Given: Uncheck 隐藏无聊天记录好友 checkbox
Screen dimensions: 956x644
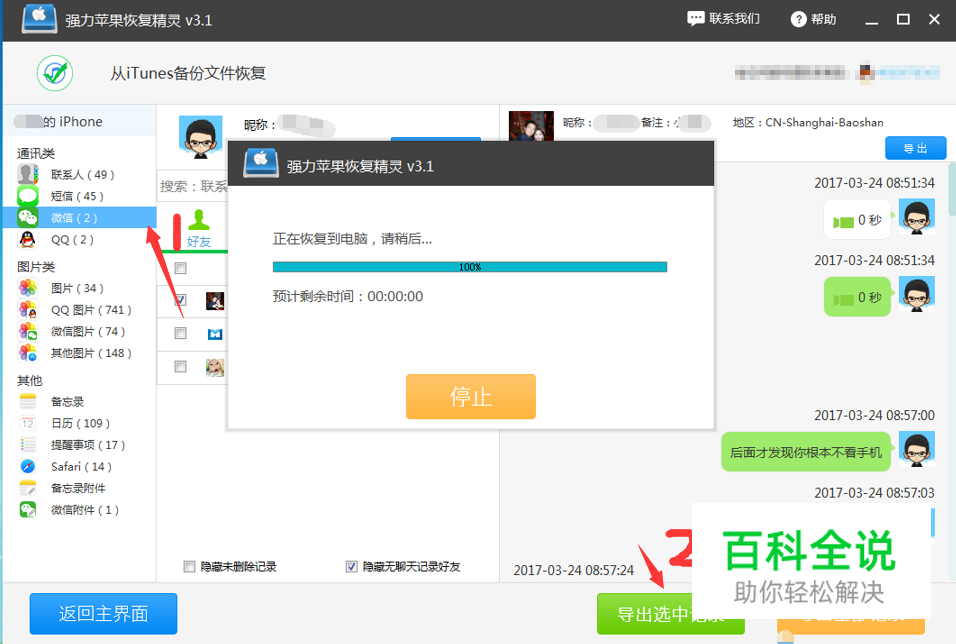Looking at the screenshot, I should 352,567.
